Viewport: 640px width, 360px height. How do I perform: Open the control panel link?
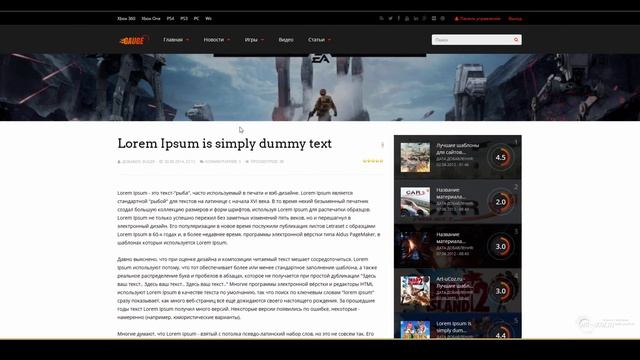point(478,18)
